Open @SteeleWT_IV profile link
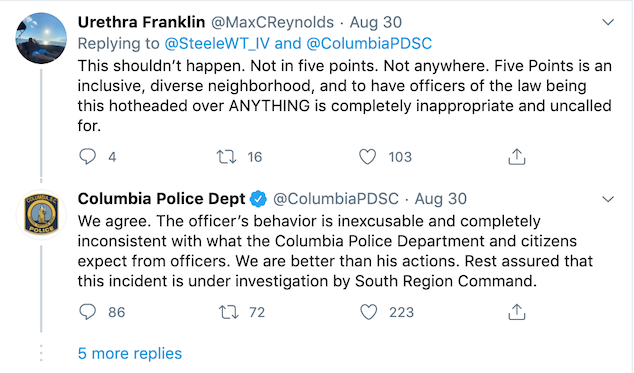This screenshot has width=634, height=373. click(x=217, y=43)
